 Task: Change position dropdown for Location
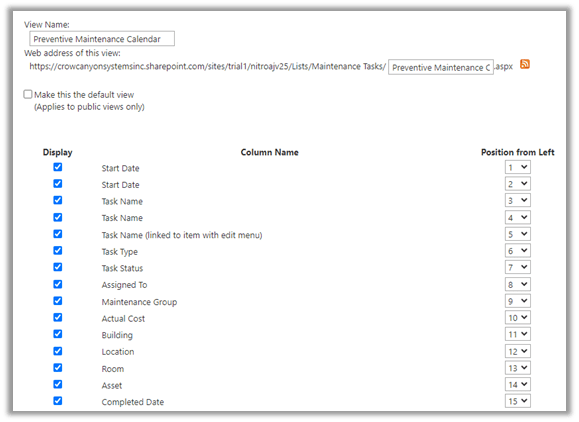[x=518, y=351]
